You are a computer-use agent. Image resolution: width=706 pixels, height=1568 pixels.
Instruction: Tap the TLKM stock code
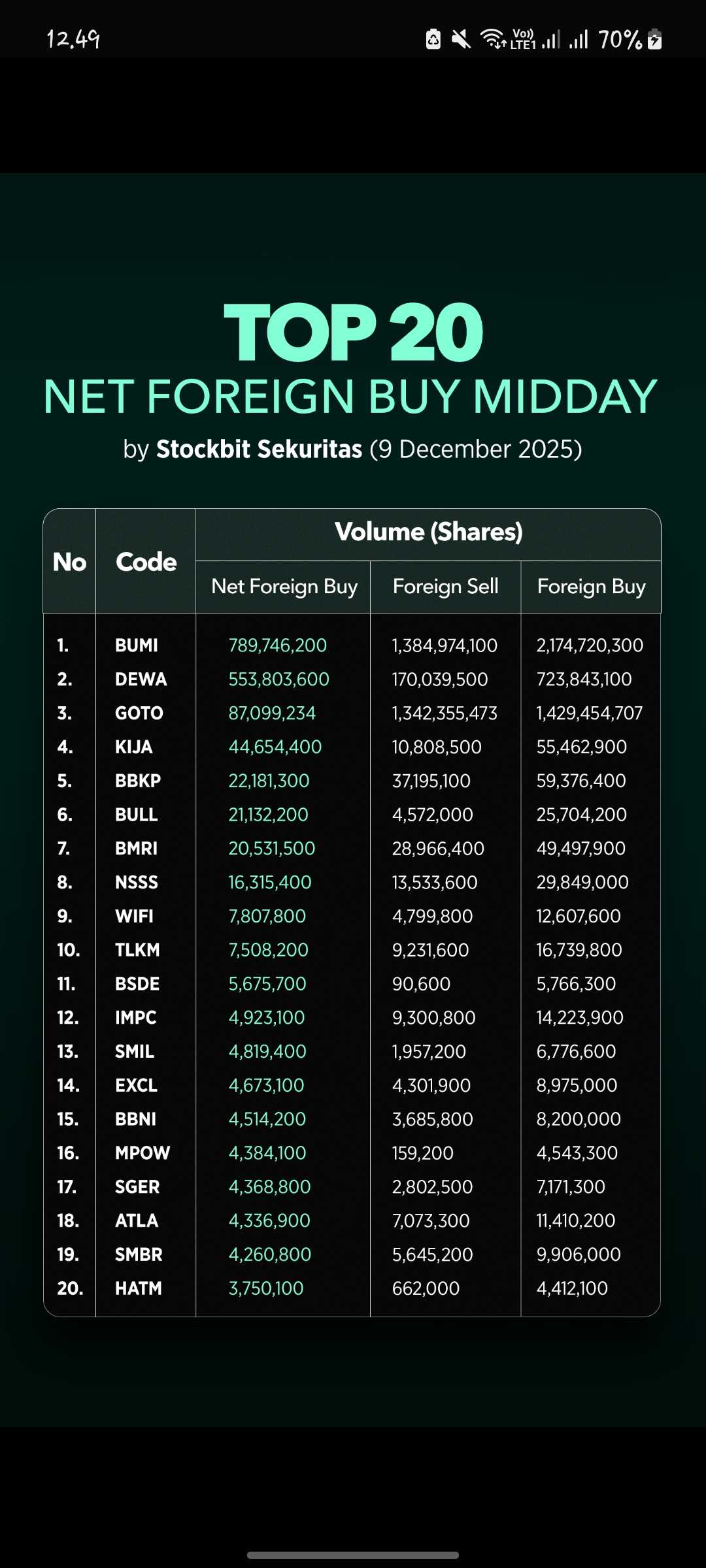click(x=137, y=950)
